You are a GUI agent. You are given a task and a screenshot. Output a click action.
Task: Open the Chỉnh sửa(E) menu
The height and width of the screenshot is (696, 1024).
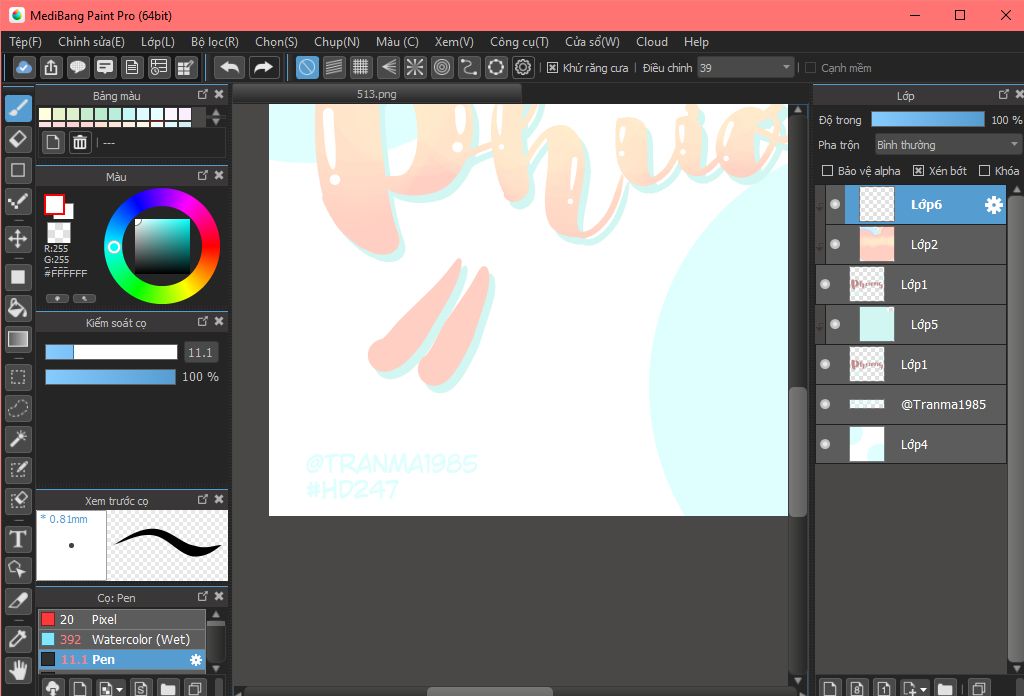click(91, 42)
